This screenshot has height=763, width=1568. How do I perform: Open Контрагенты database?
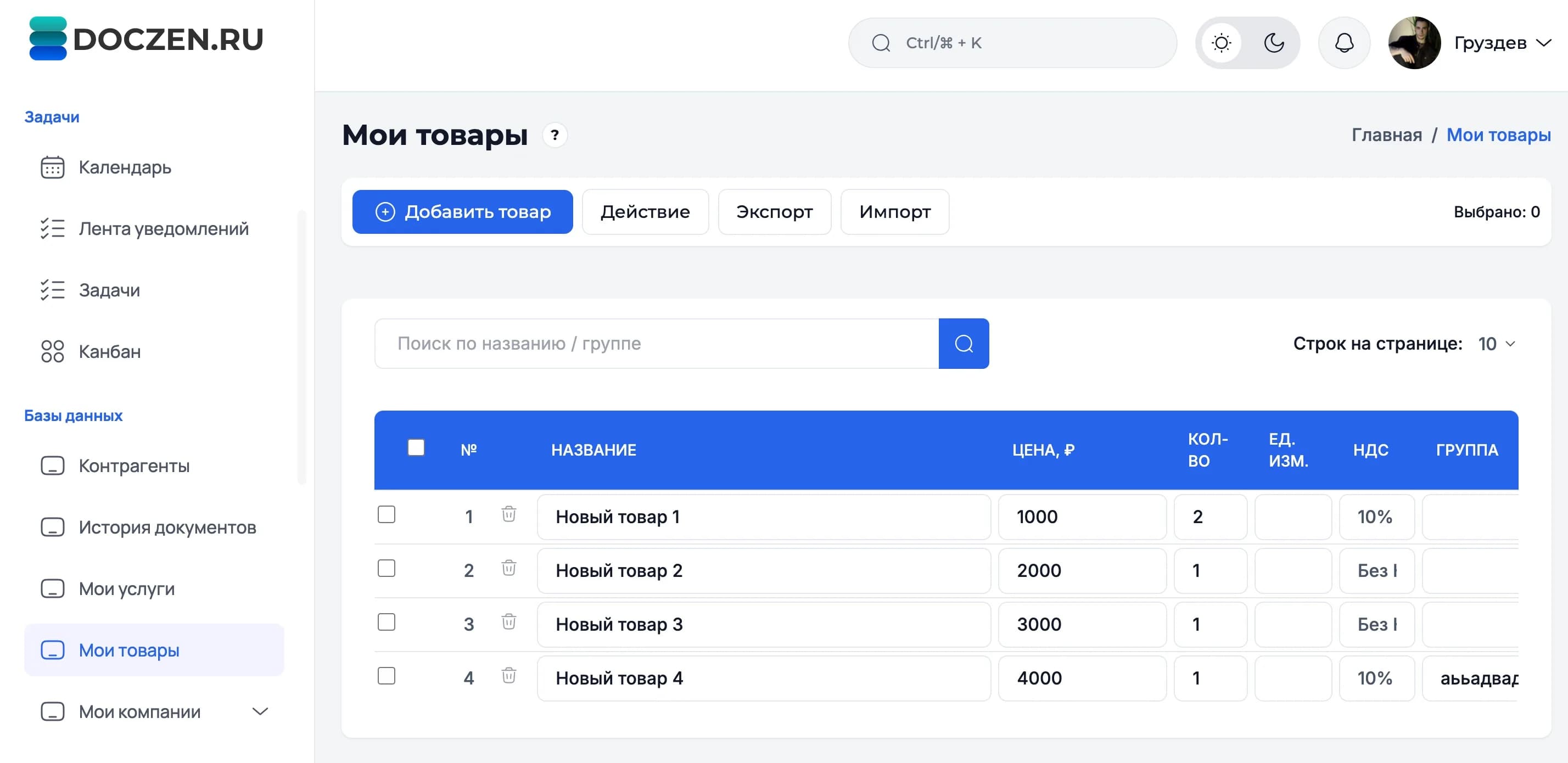pyautogui.click(x=154, y=466)
